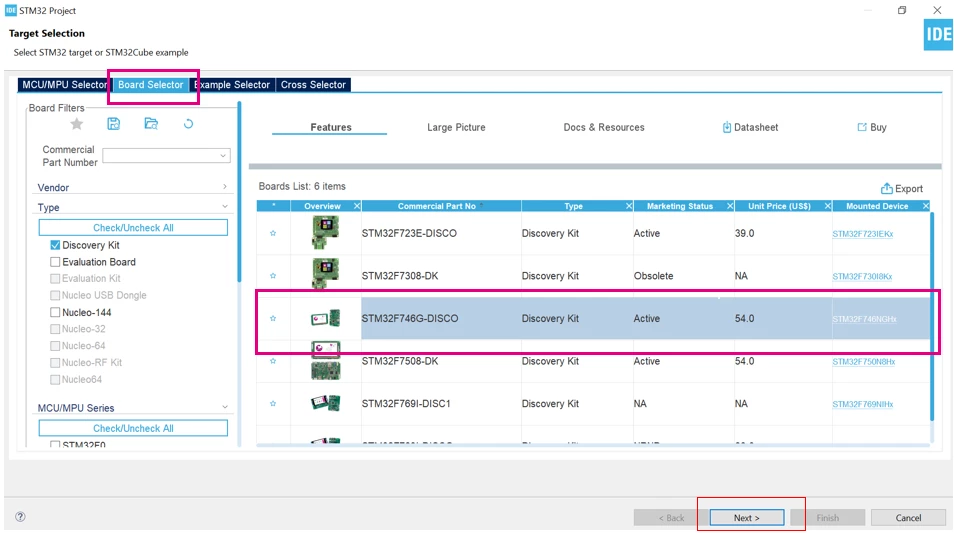
Task: Open STM32F769NIHx mounted device link
Action: coord(862,404)
